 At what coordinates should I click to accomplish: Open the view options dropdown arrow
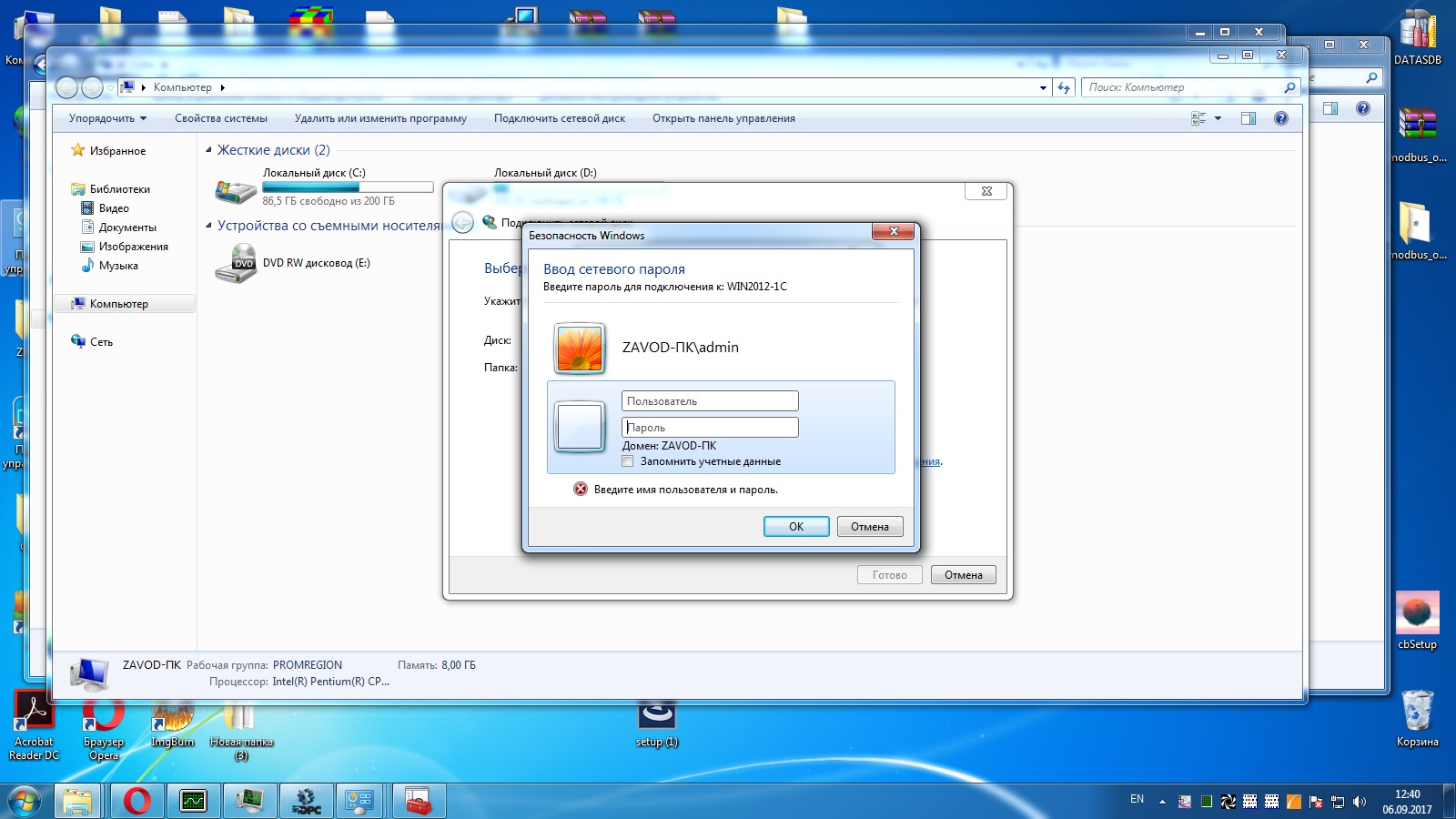coord(1218,118)
